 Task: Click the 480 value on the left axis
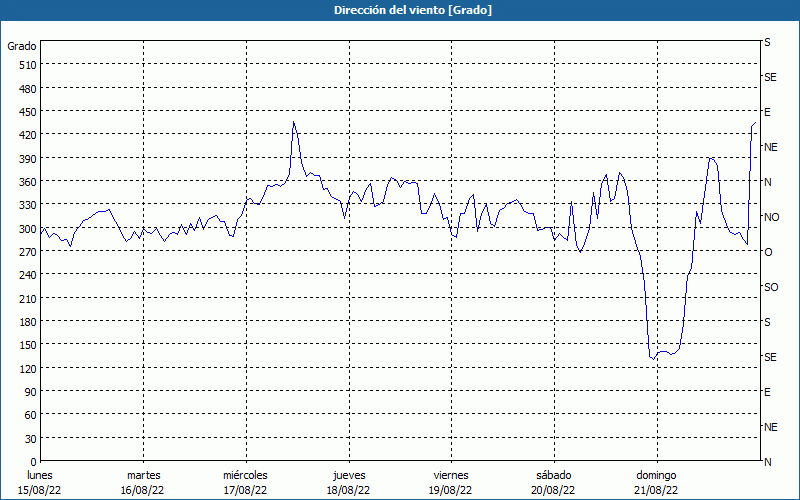click(28, 89)
